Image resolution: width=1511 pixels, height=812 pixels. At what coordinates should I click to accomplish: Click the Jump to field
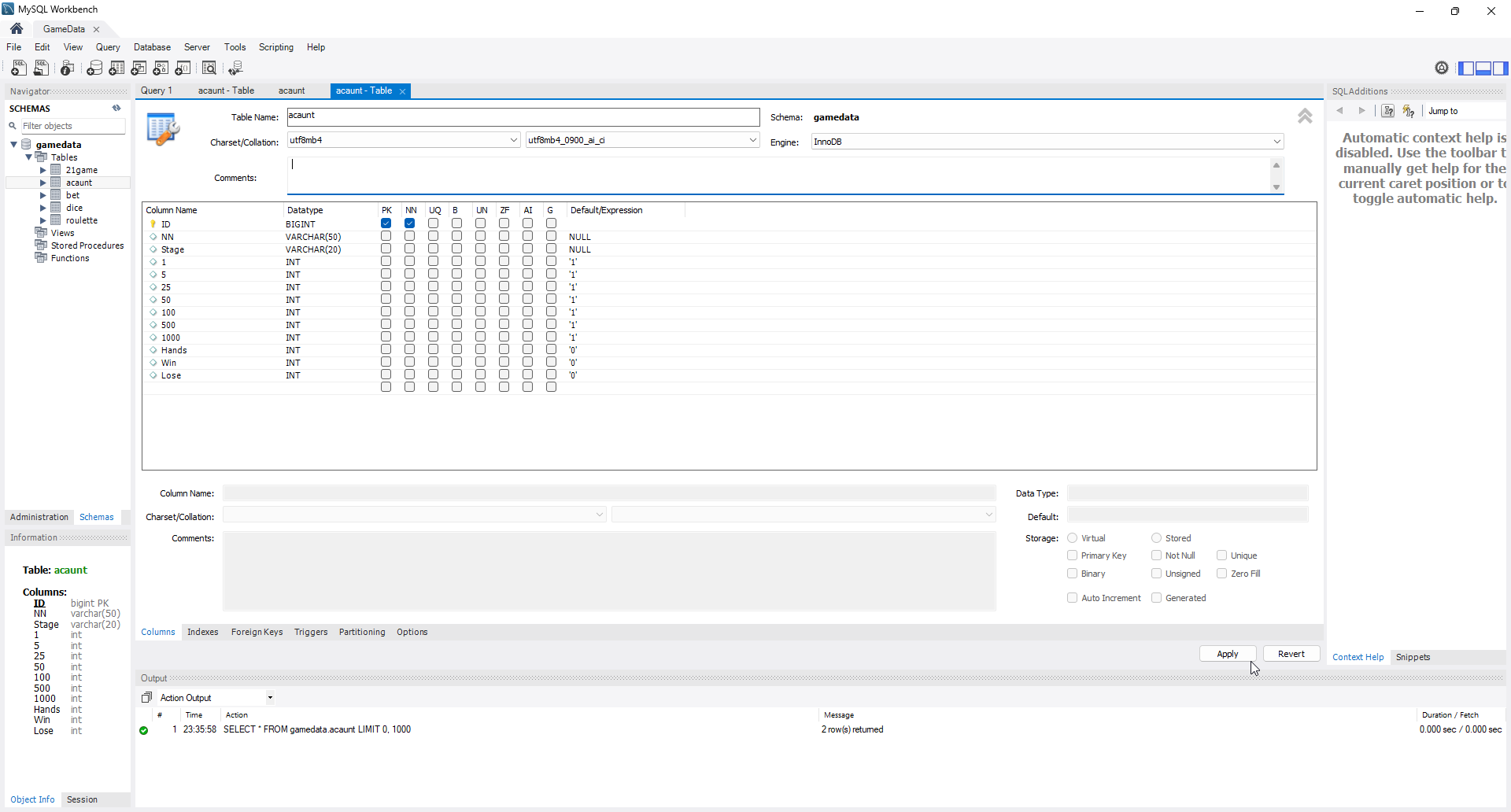pyautogui.click(x=1464, y=111)
